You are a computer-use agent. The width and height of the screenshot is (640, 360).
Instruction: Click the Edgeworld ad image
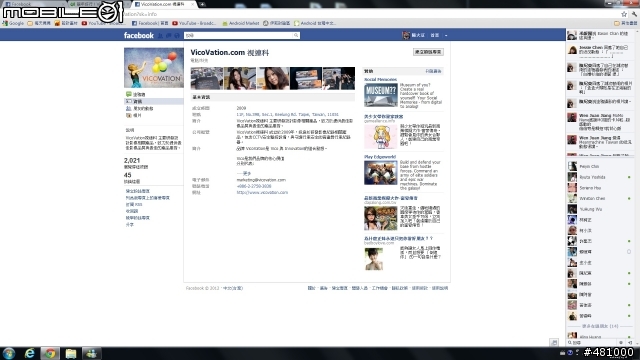tap(380, 173)
